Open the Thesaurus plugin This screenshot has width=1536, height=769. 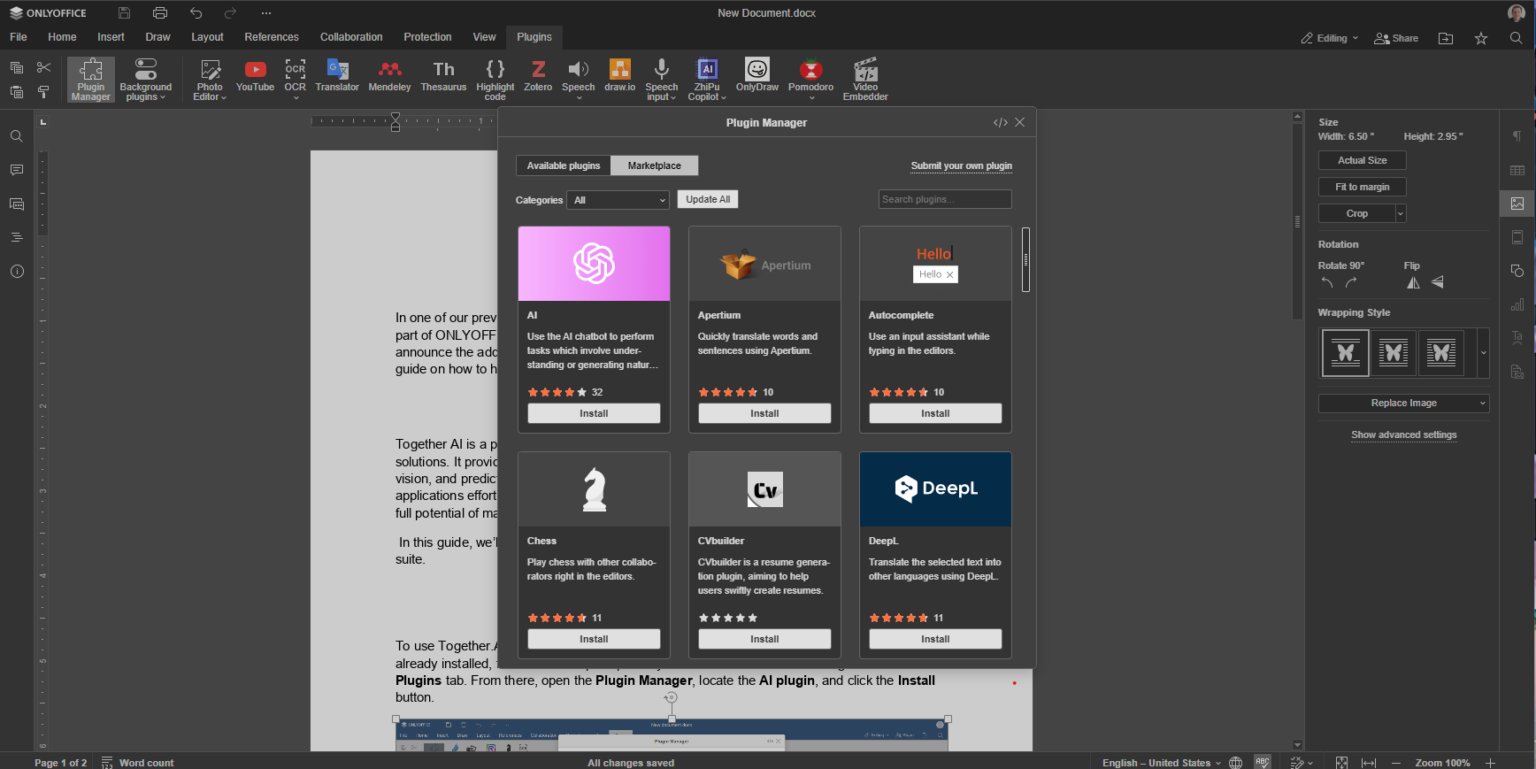(x=443, y=75)
